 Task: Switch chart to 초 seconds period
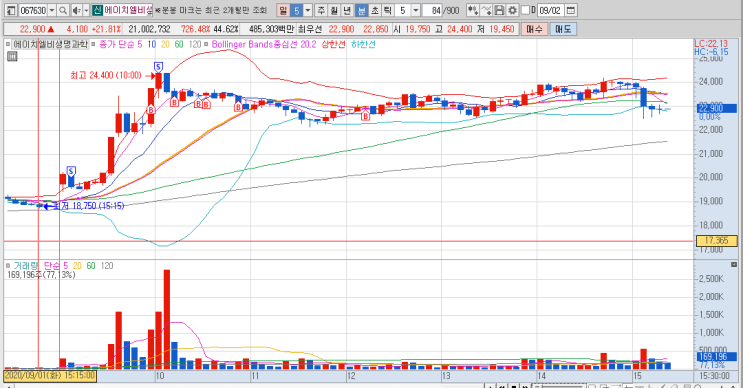pos(374,10)
